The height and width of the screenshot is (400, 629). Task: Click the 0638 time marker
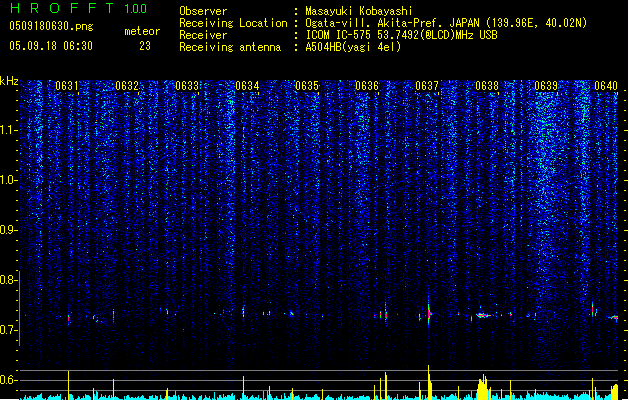(x=487, y=86)
